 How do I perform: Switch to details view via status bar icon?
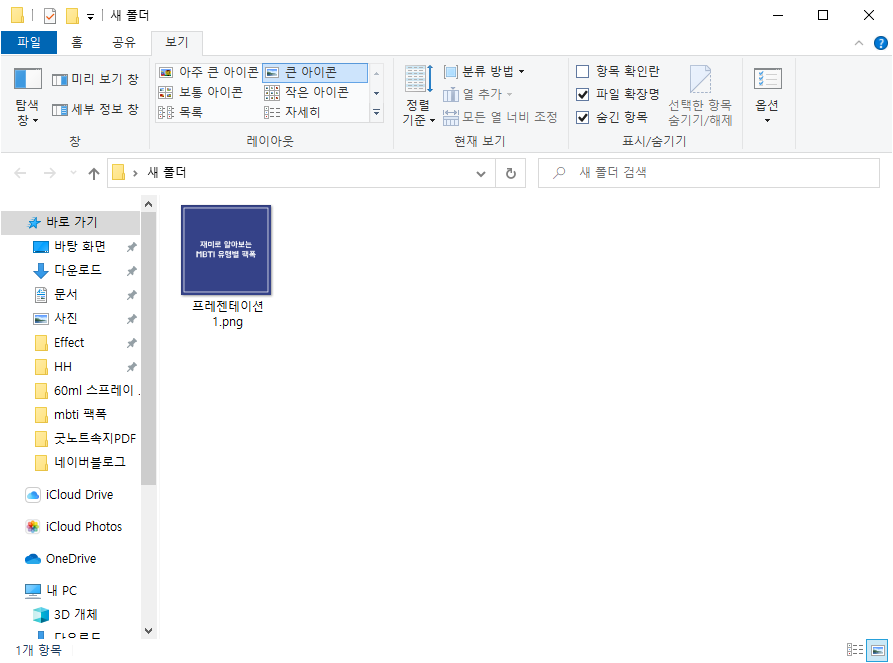(855, 650)
